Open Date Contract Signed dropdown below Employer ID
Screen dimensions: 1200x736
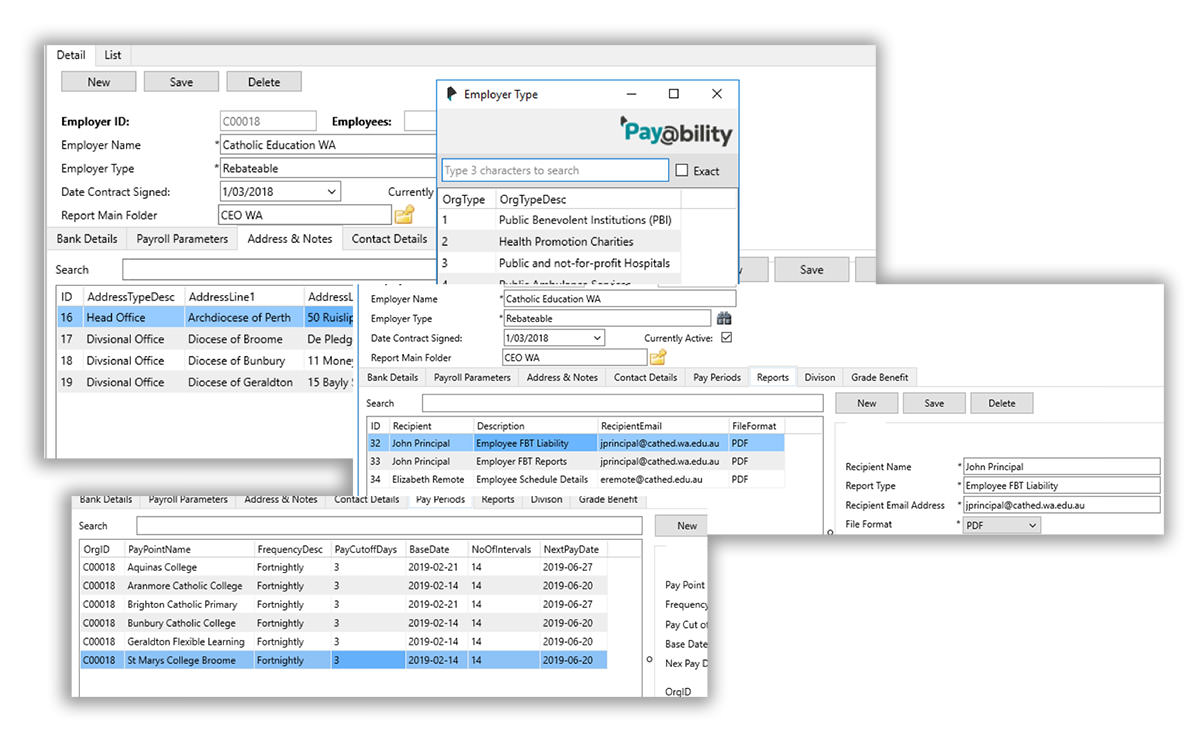pyautogui.click(x=331, y=191)
